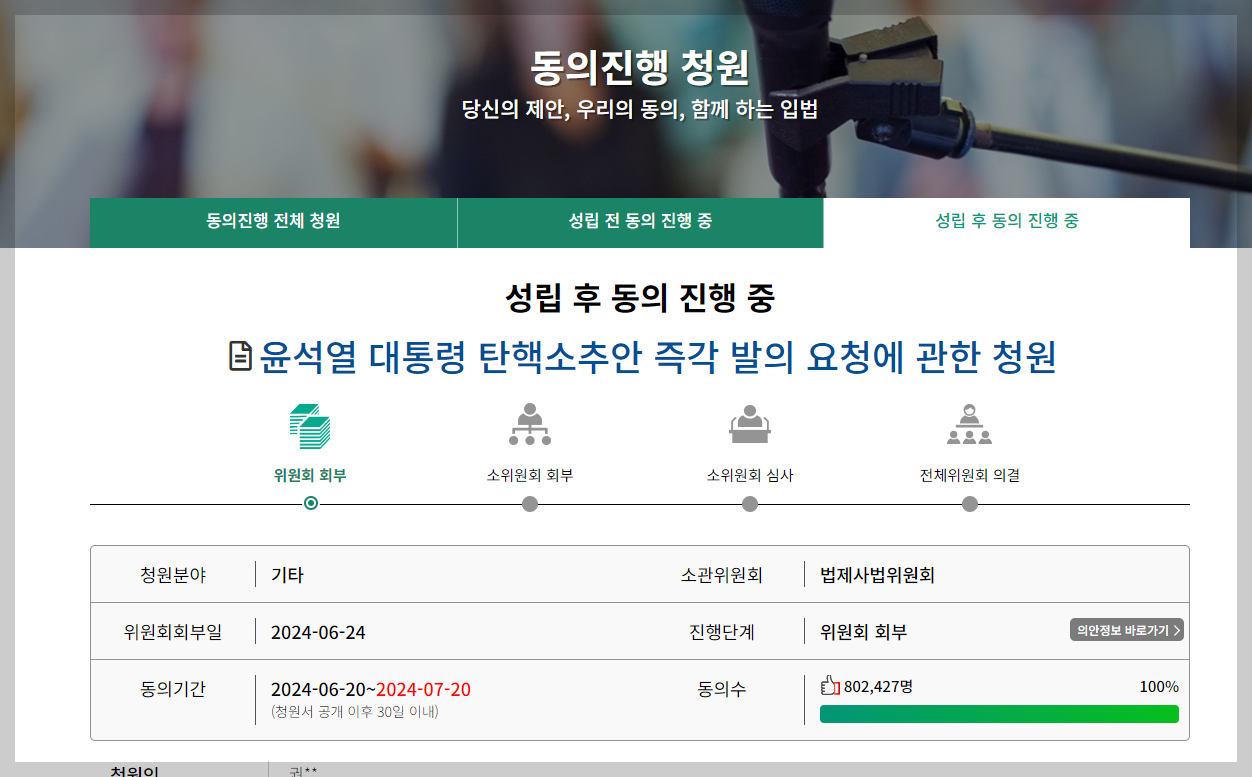Click the 소위원회 회부 progress dot
Image resolution: width=1252 pixels, height=777 pixels.
pos(530,505)
